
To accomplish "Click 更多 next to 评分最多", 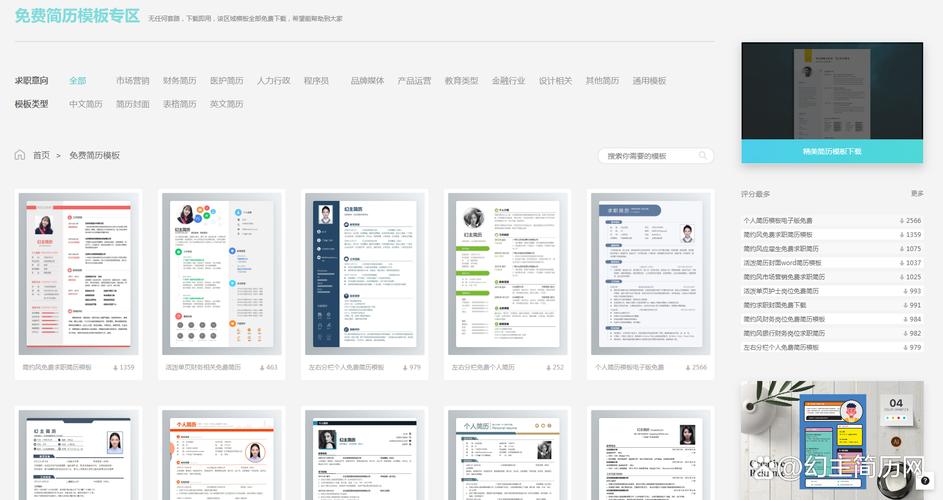I will [x=917, y=194].
